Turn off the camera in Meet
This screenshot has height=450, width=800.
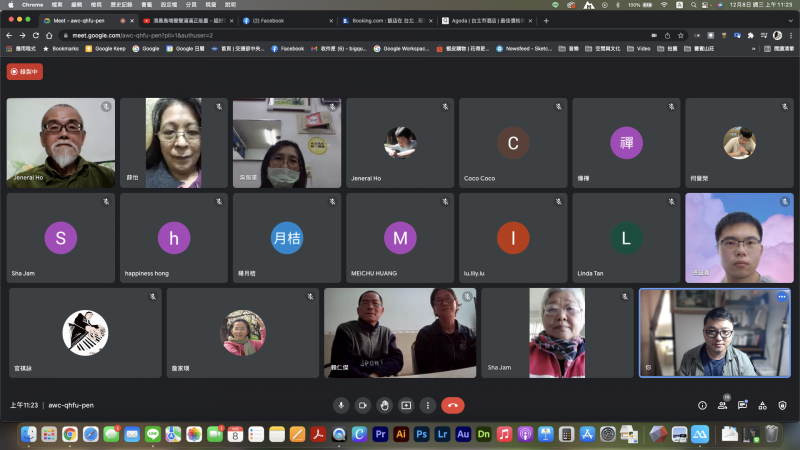pyautogui.click(x=362, y=405)
